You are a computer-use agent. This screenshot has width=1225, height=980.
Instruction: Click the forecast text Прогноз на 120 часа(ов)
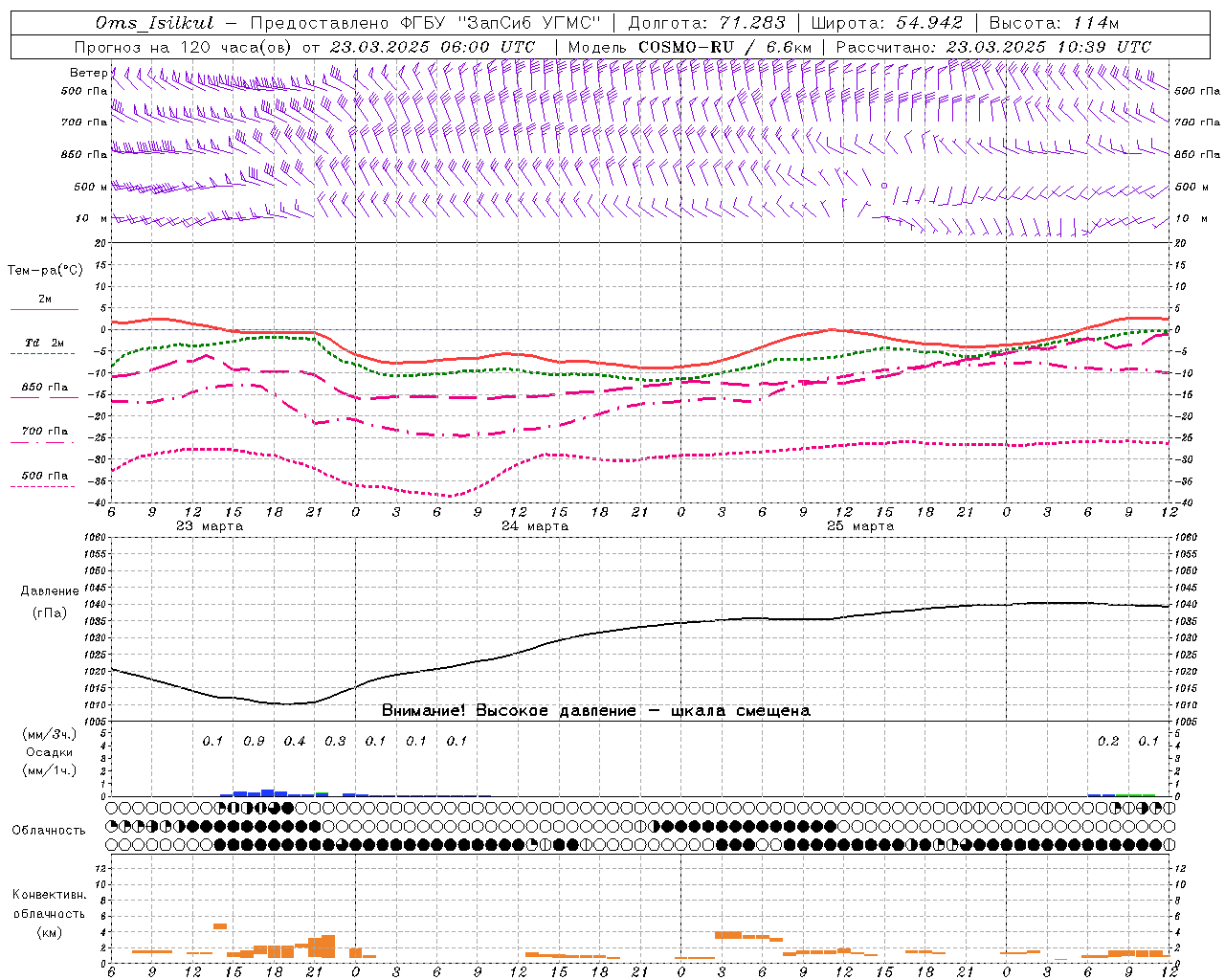click(184, 47)
